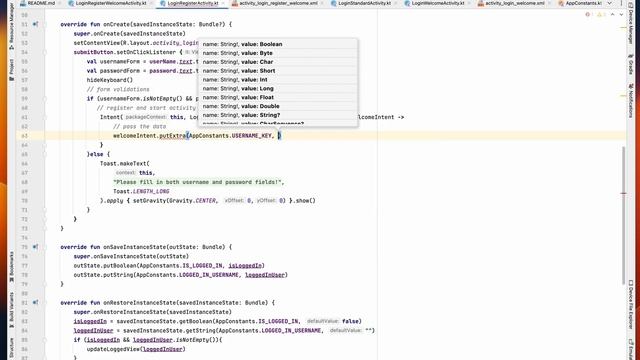640x360 pixels.
Task: Select the 'value: Double' overload hint
Action: click(x=278, y=106)
